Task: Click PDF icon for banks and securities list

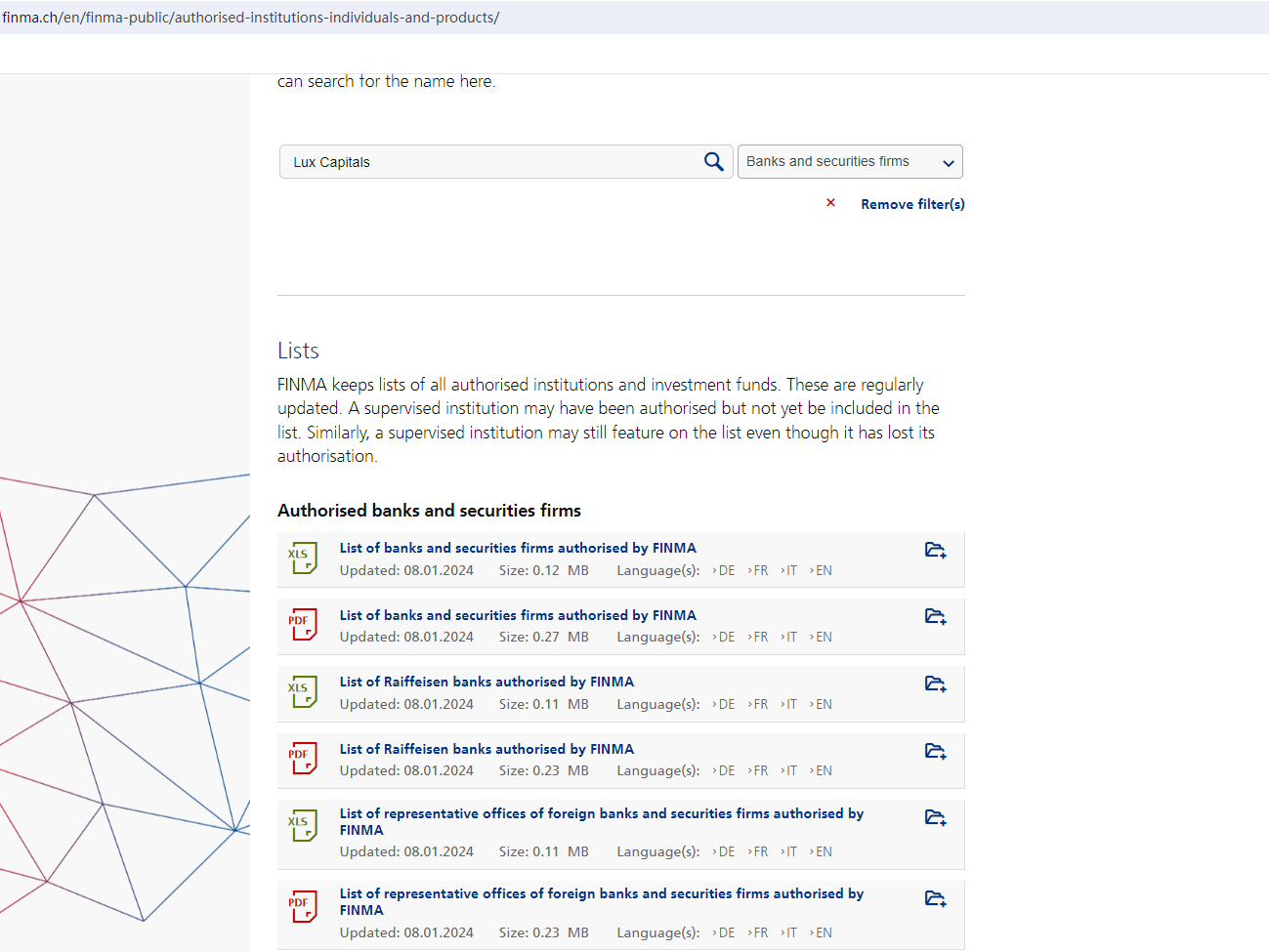Action: 303,625
